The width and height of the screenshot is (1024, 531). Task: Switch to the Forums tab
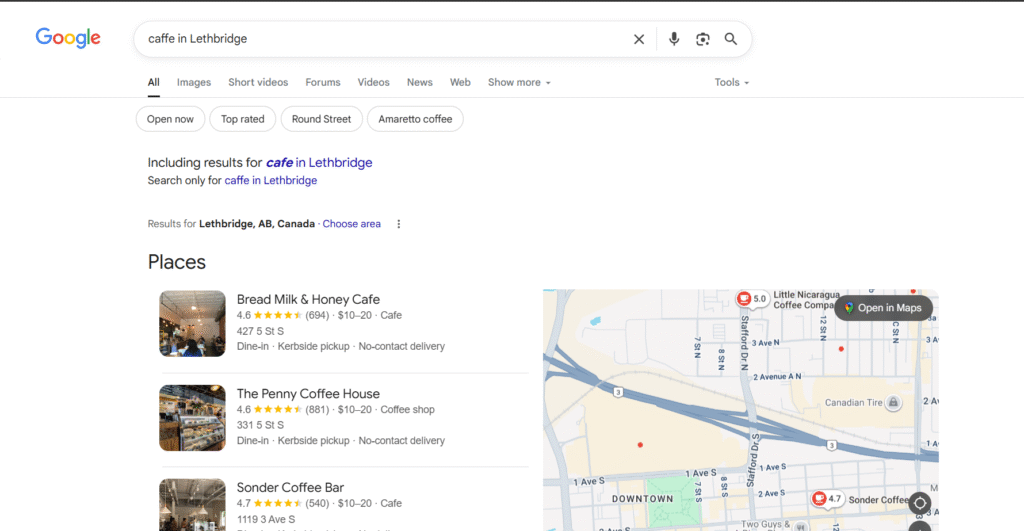pyautogui.click(x=323, y=82)
